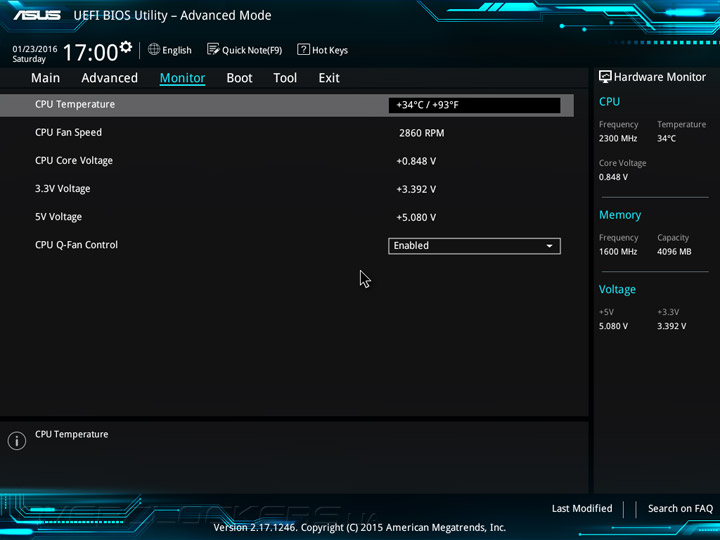
Task: Select the CPU Temperature row label
Action: 75,104
